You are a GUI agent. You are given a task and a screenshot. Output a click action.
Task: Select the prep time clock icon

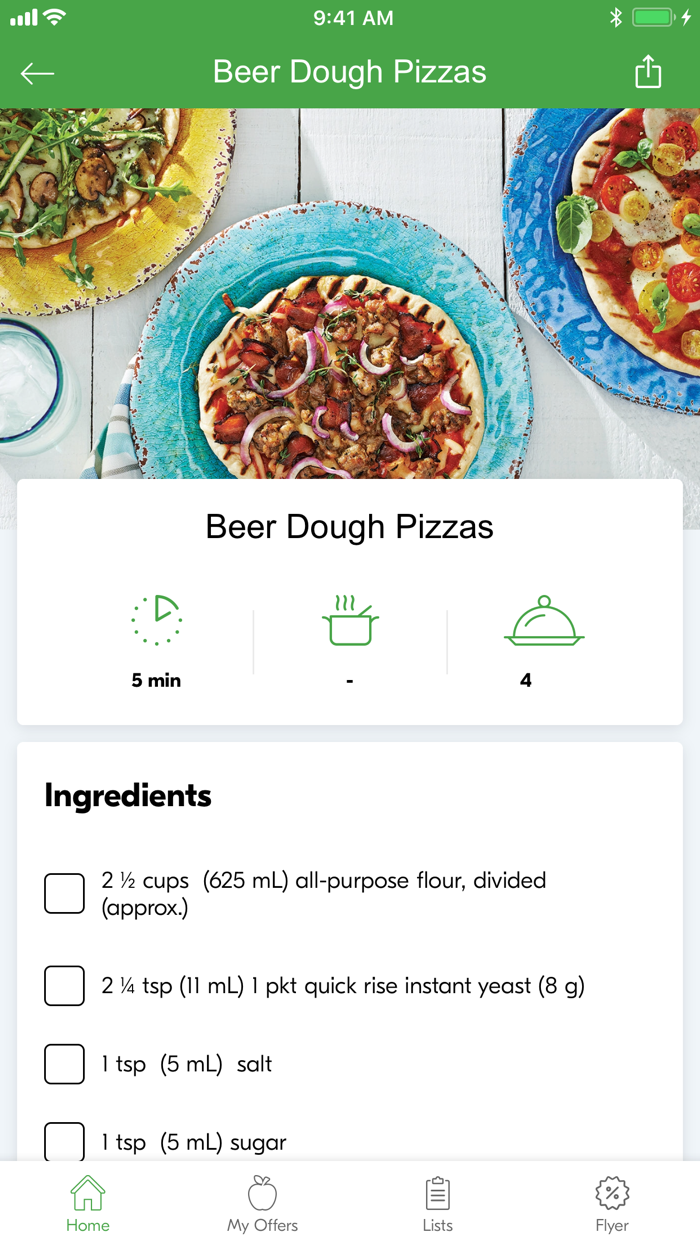pyautogui.click(x=156, y=618)
